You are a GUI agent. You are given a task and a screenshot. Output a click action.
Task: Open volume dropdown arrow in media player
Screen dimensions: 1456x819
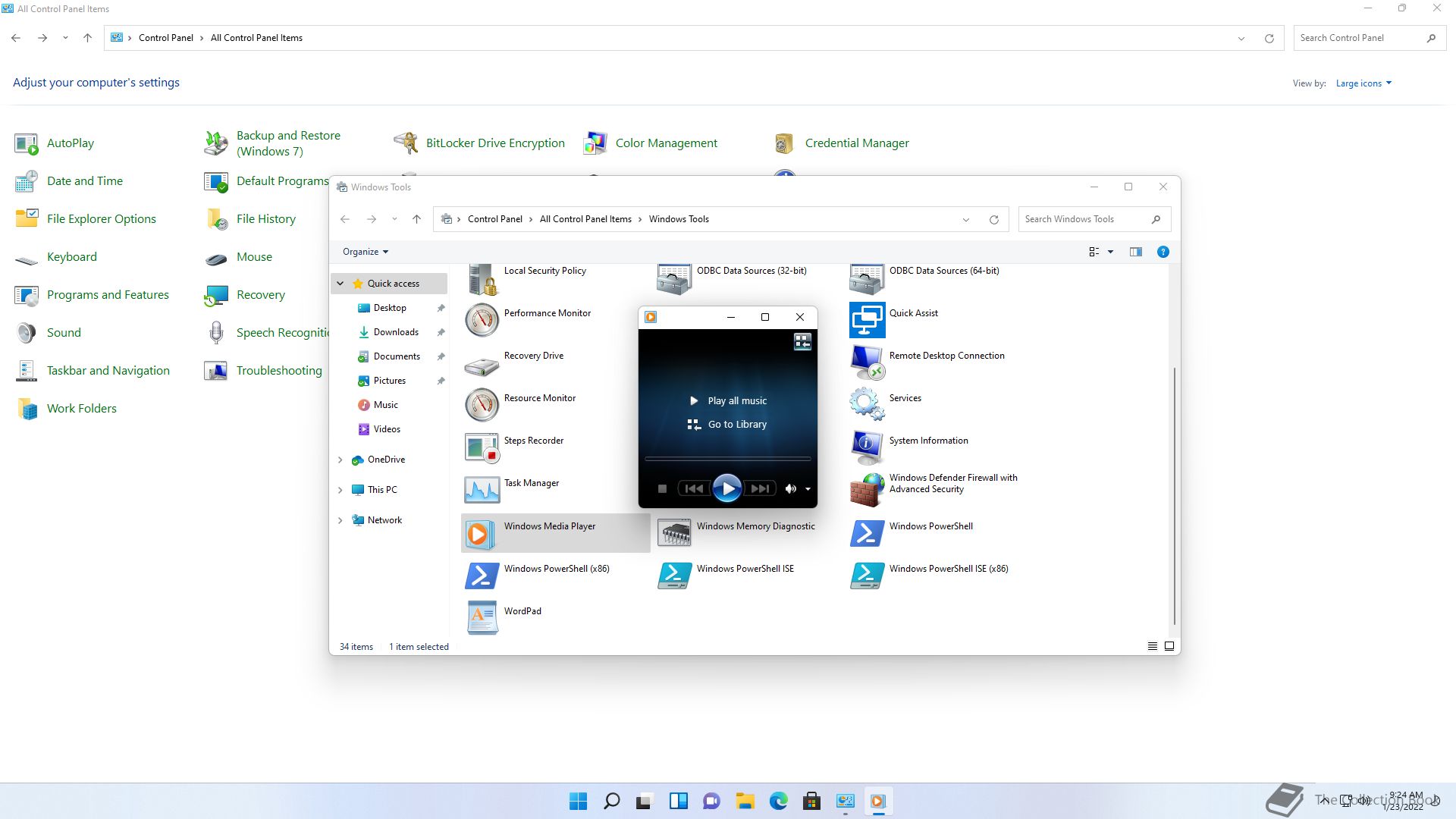[808, 489]
